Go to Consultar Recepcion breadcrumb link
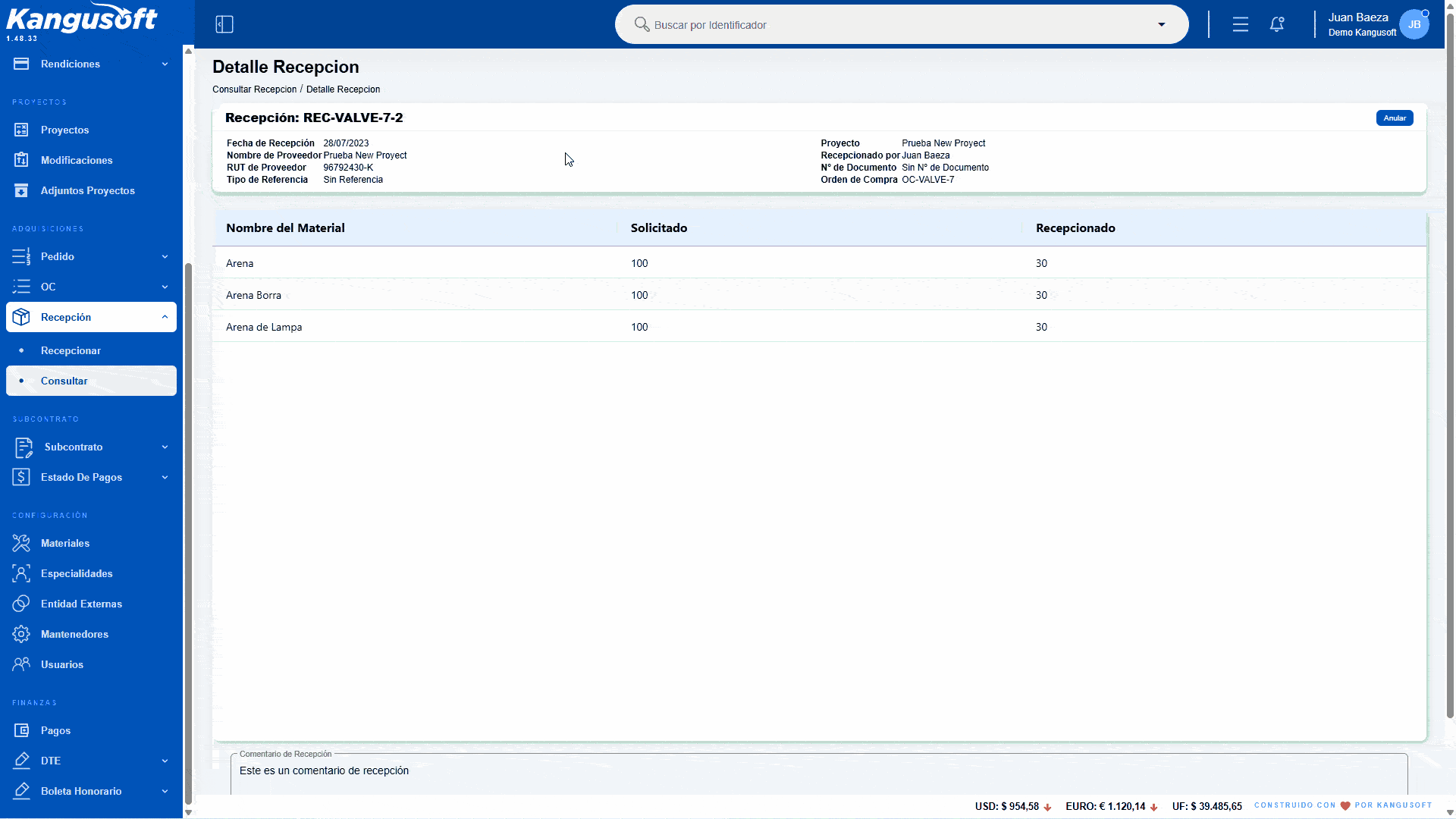Image resolution: width=1456 pixels, height=819 pixels. pyautogui.click(x=254, y=89)
